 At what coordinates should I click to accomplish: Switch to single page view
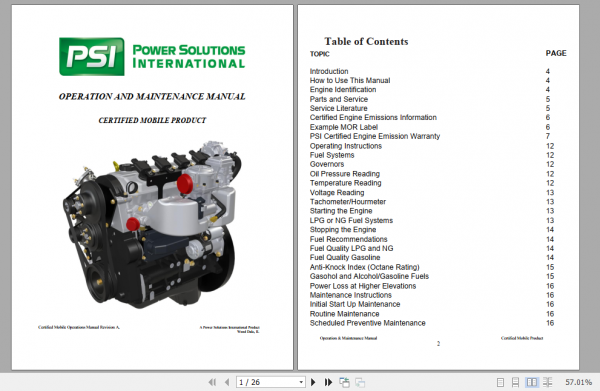[x=500, y=382]
